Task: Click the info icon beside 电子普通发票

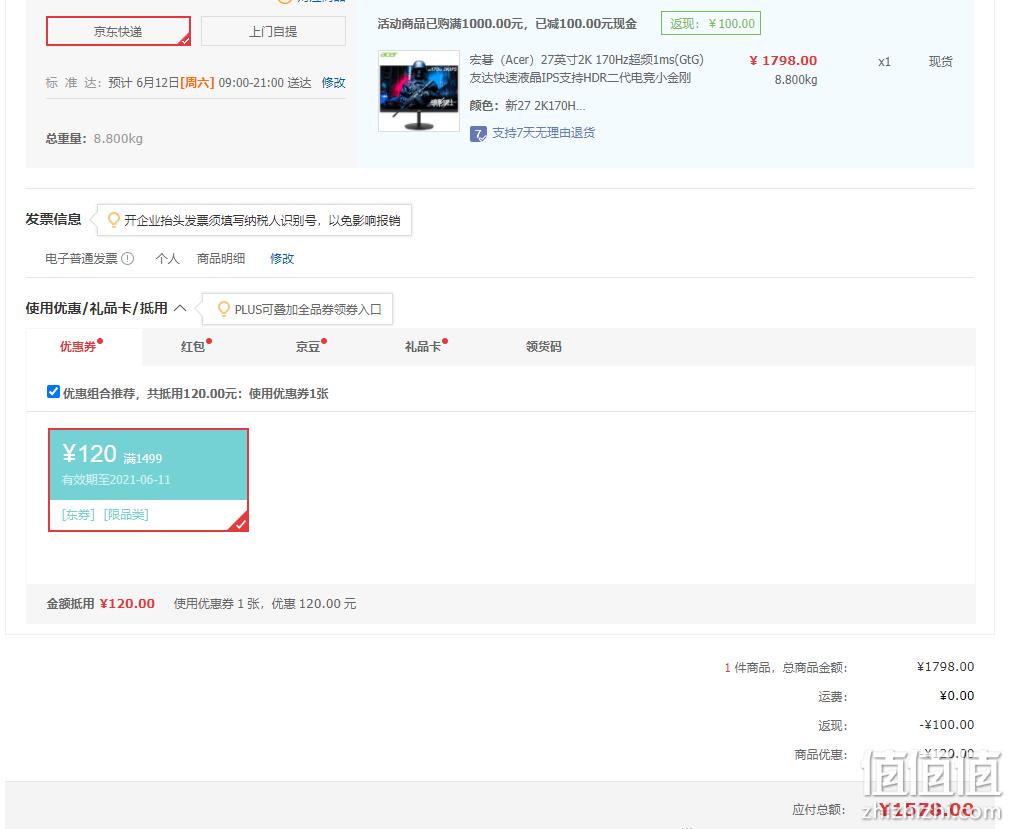Action: [128, 258]
